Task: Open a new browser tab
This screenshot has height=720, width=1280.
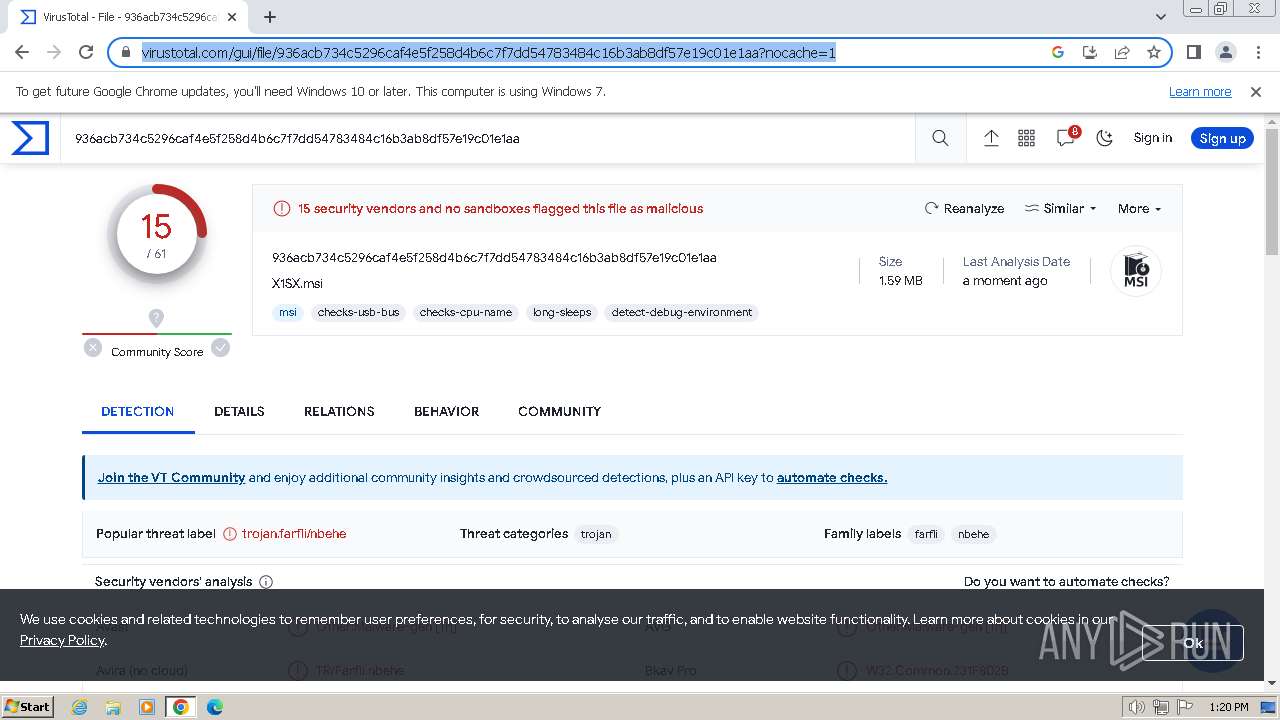Action: (270, 17)
